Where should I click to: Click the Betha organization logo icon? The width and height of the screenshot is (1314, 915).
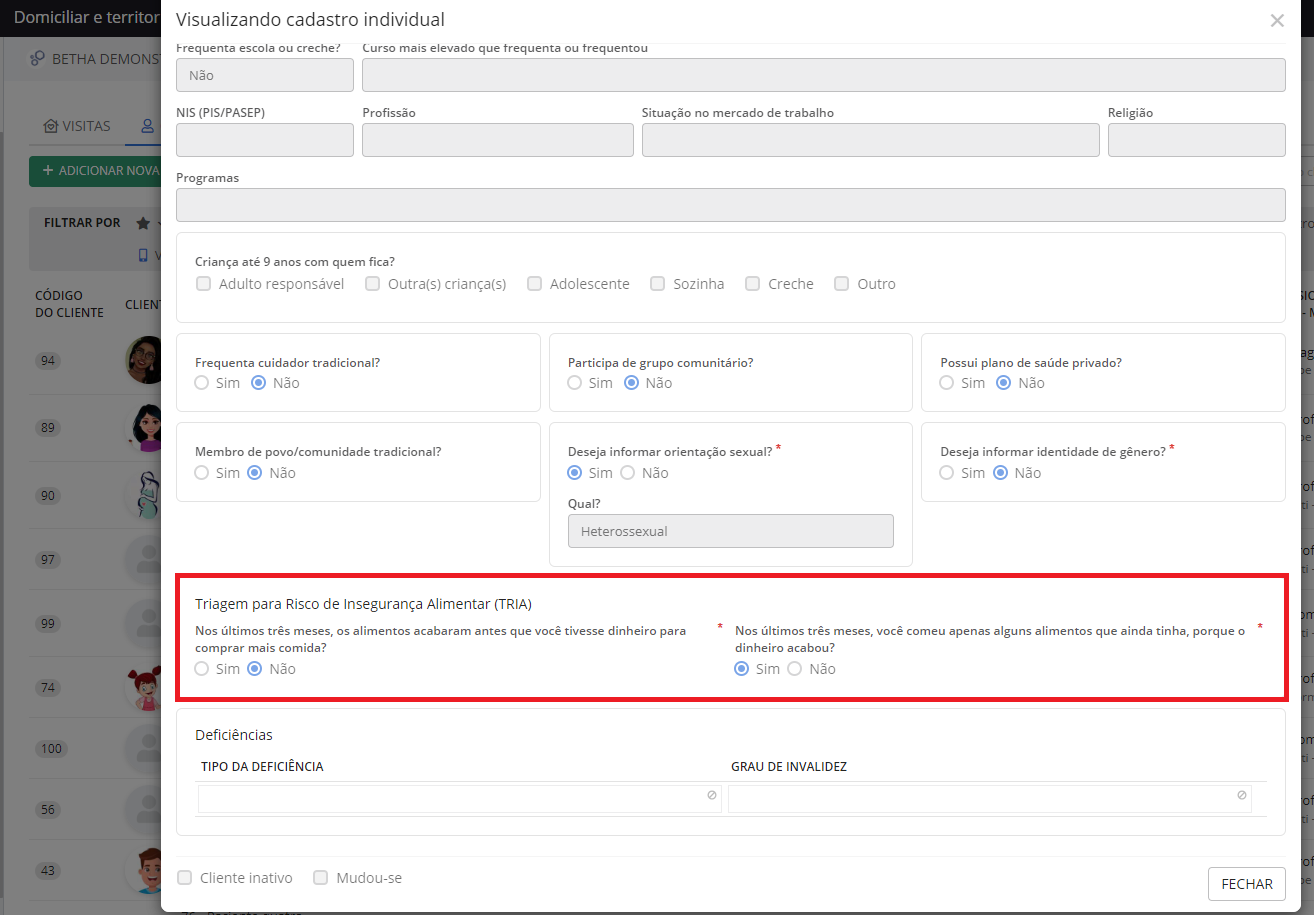point(38,59)
